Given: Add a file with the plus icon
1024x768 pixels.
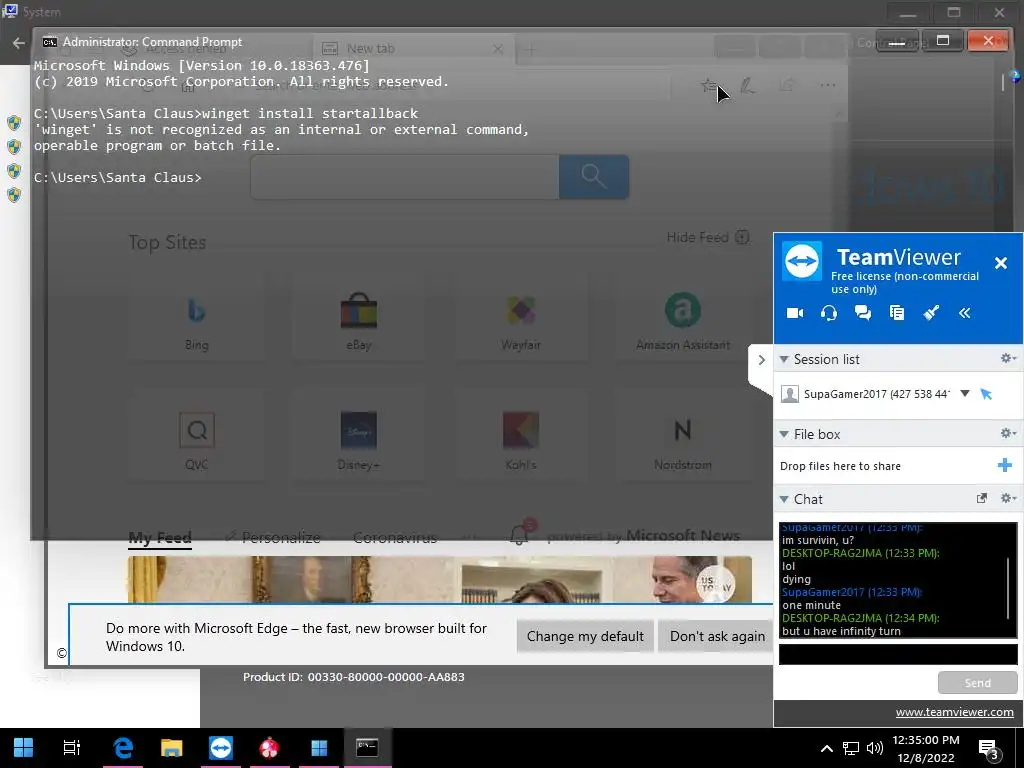Looking at the screenshot, I should pos(1004,465).
